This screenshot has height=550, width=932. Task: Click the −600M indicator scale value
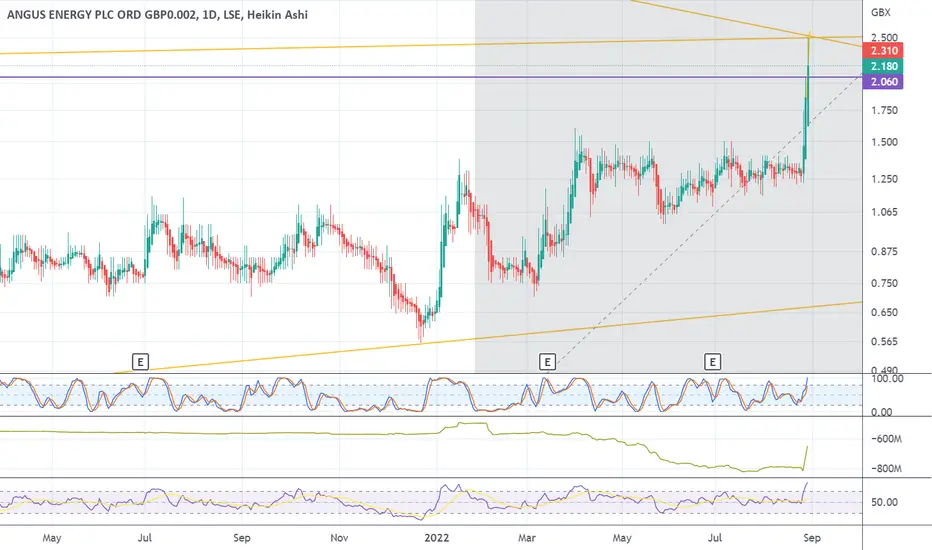click(x=886, y=439)
